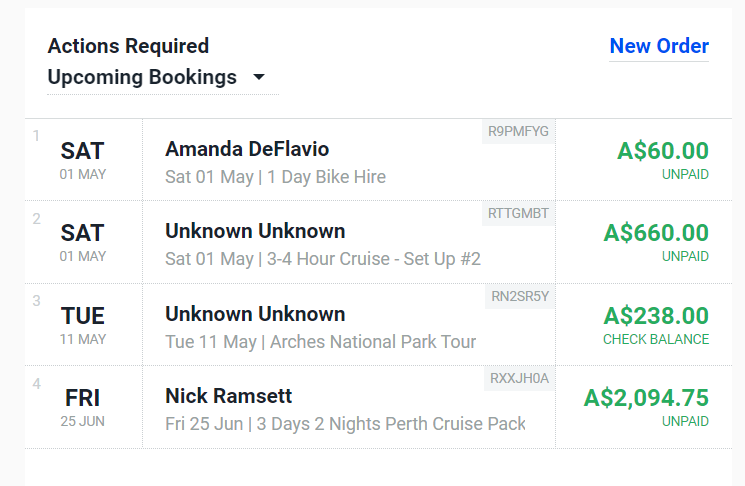Select booking code RTTGMBT
The height and width of the screenshot is (486, 745).
(518, 213)
